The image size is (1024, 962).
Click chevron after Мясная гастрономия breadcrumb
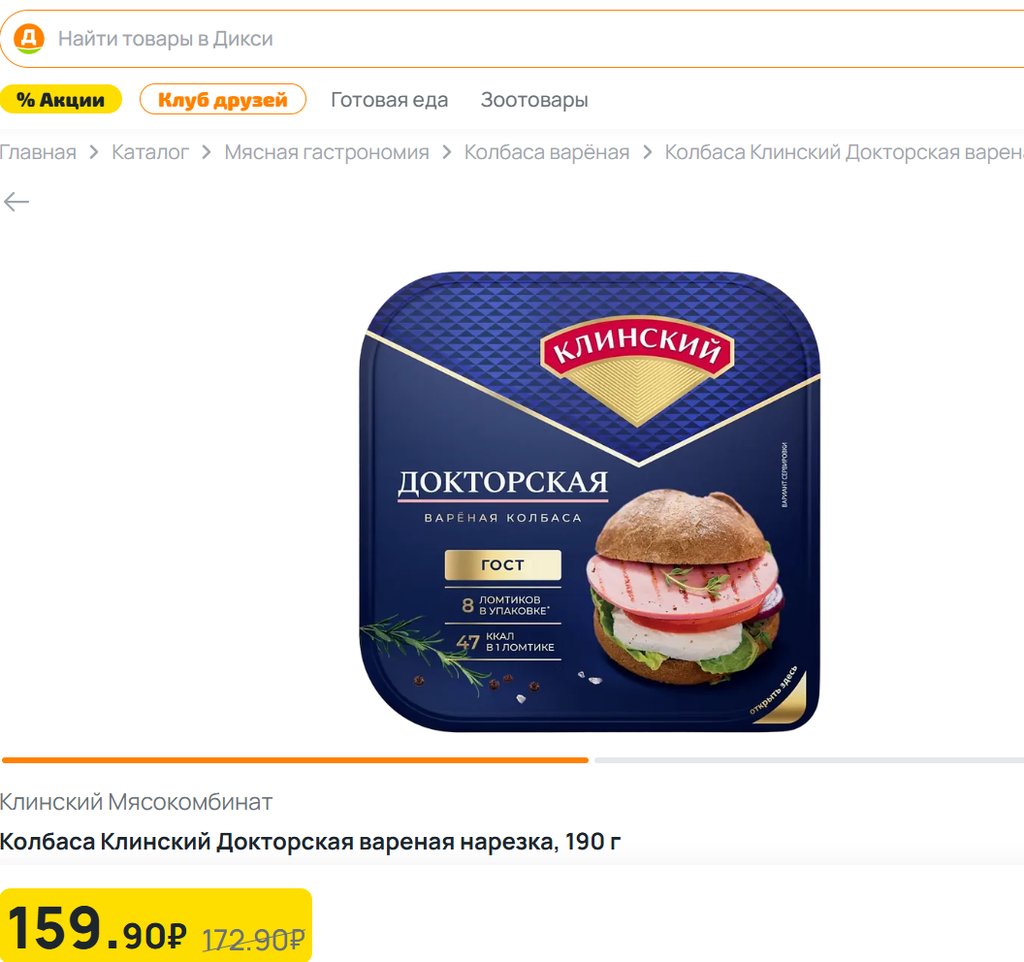(447, 152)
